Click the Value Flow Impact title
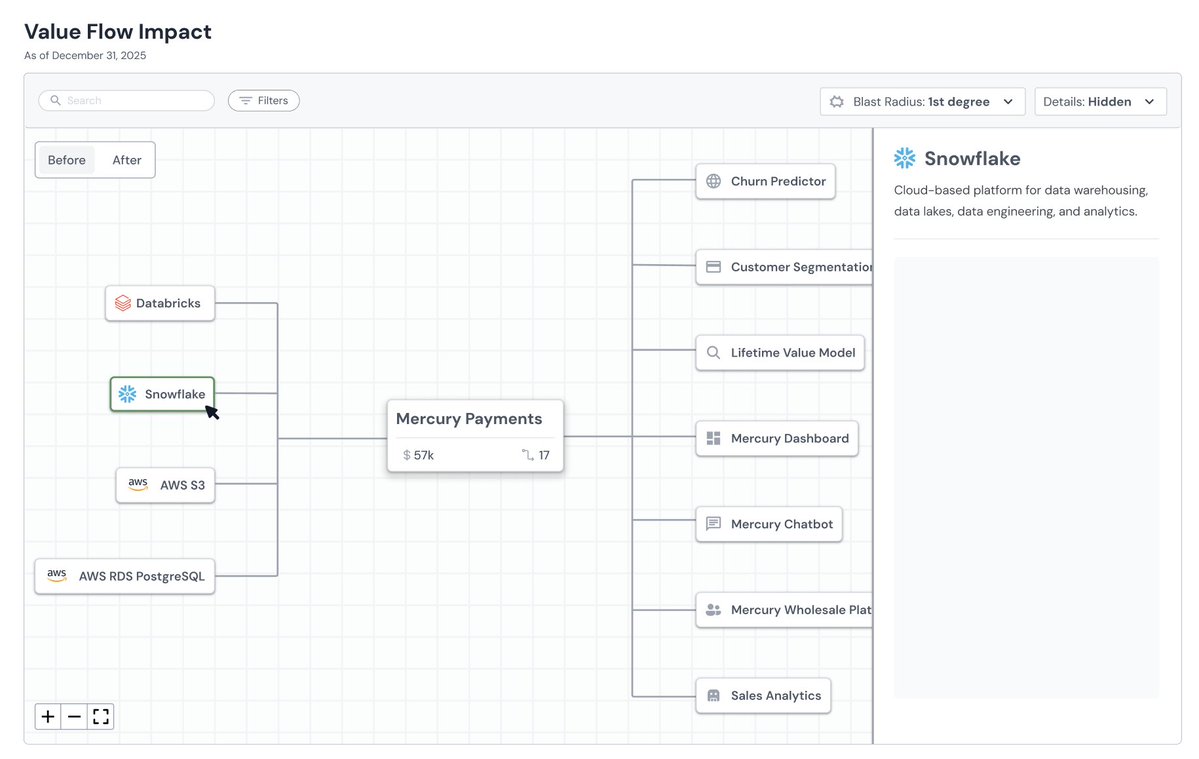 coord(118,31)
